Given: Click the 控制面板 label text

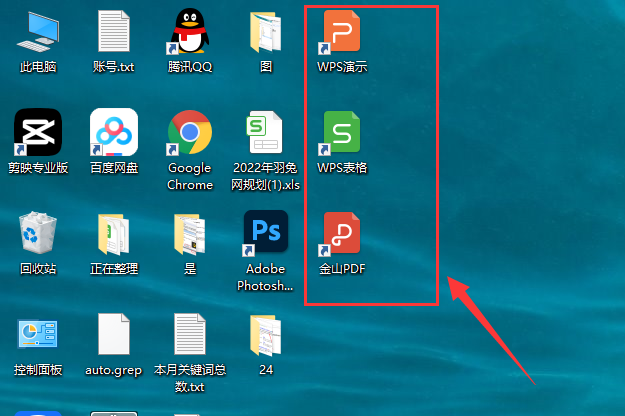Looking at the screenshot, I should coord(38,370).
